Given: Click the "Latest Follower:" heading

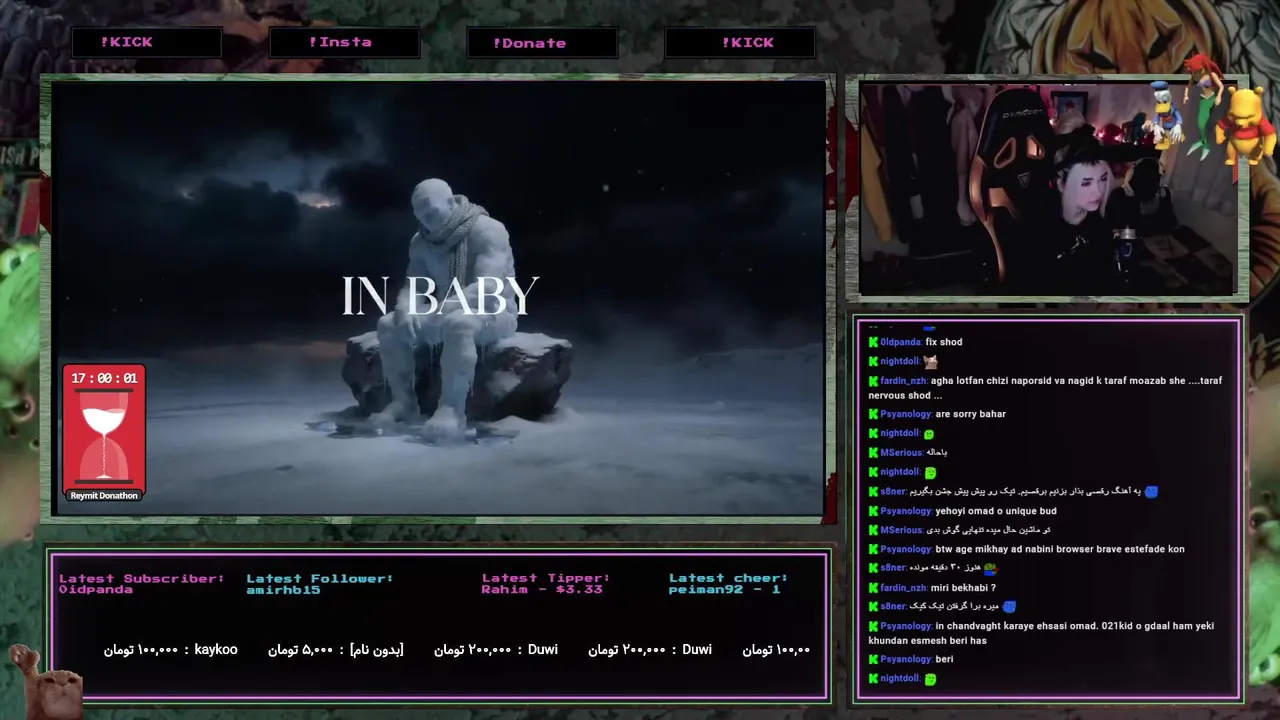Looking at the screenshot, I should [x=320, y=578].
